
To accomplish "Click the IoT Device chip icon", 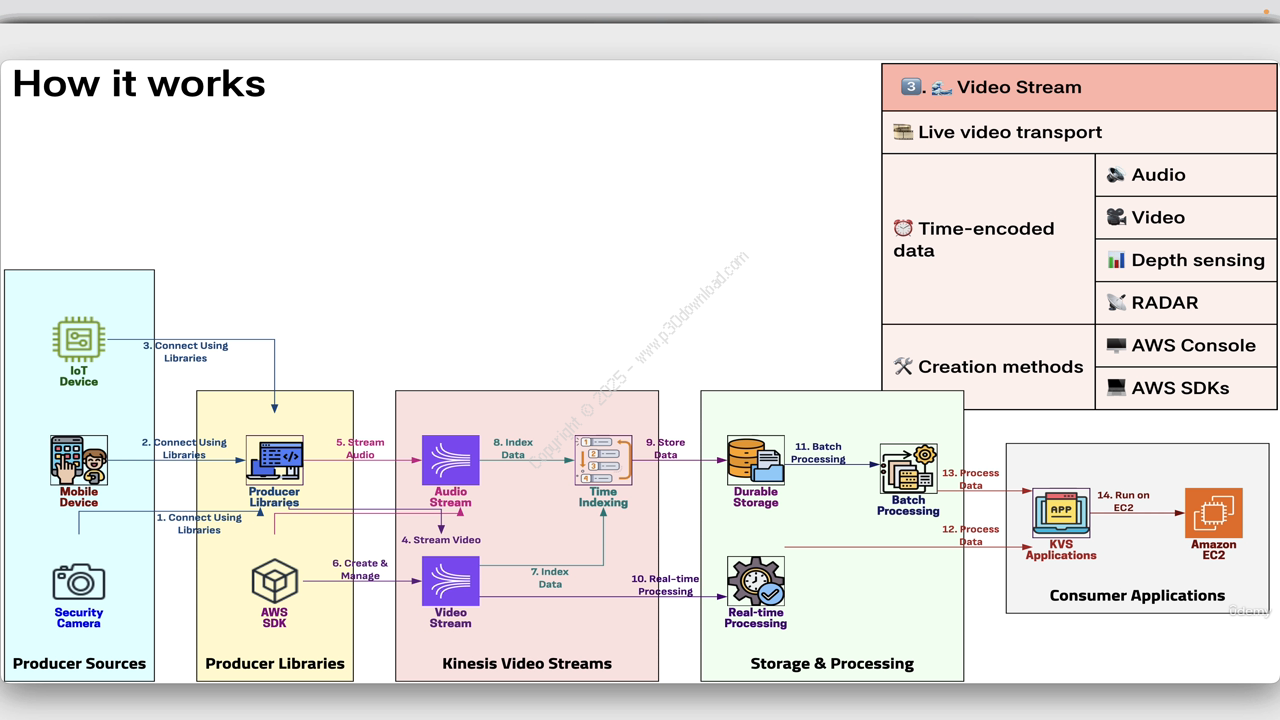I will tap(79, 339).
